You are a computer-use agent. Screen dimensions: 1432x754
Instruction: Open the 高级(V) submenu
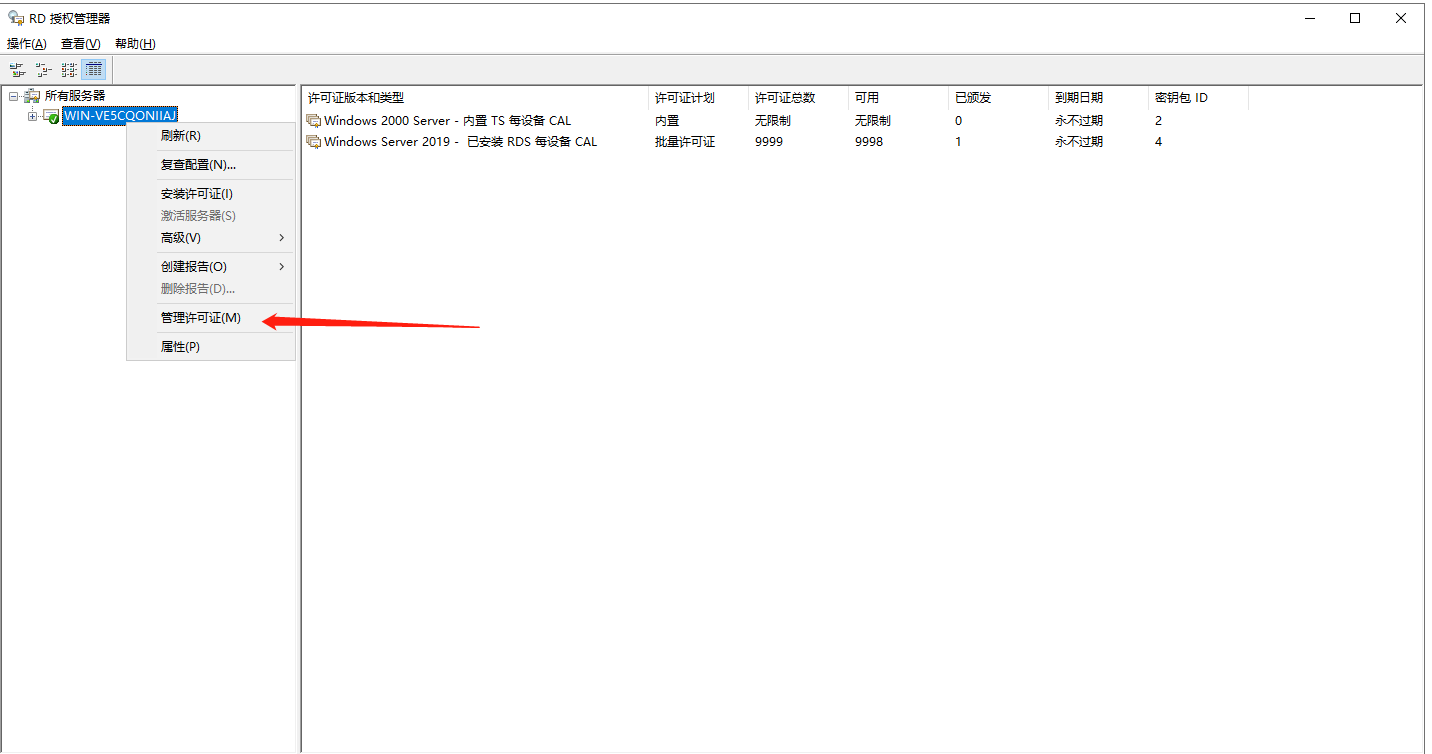[211, 238]
